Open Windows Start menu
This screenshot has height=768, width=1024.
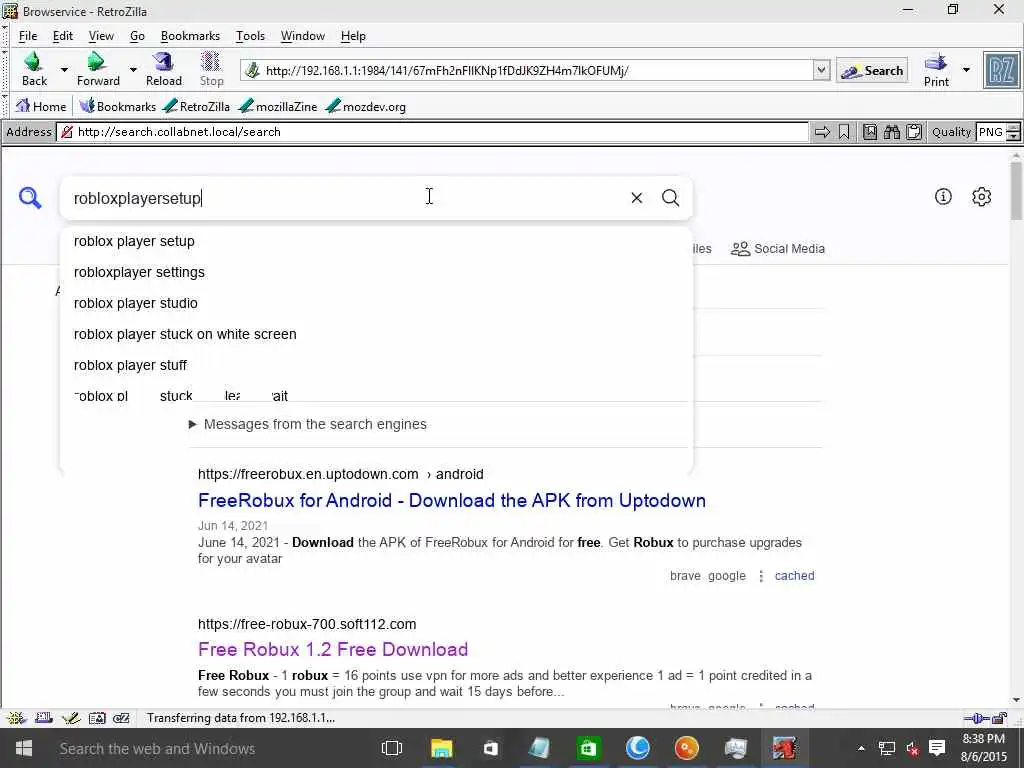point(24,748)
